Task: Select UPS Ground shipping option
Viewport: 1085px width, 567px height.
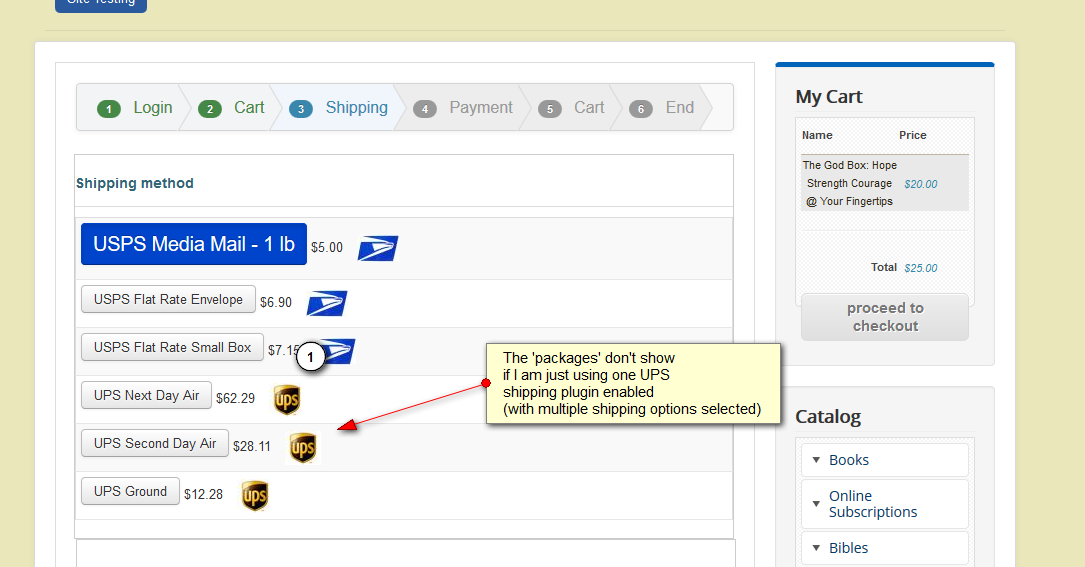Action: tap(130, 491)
